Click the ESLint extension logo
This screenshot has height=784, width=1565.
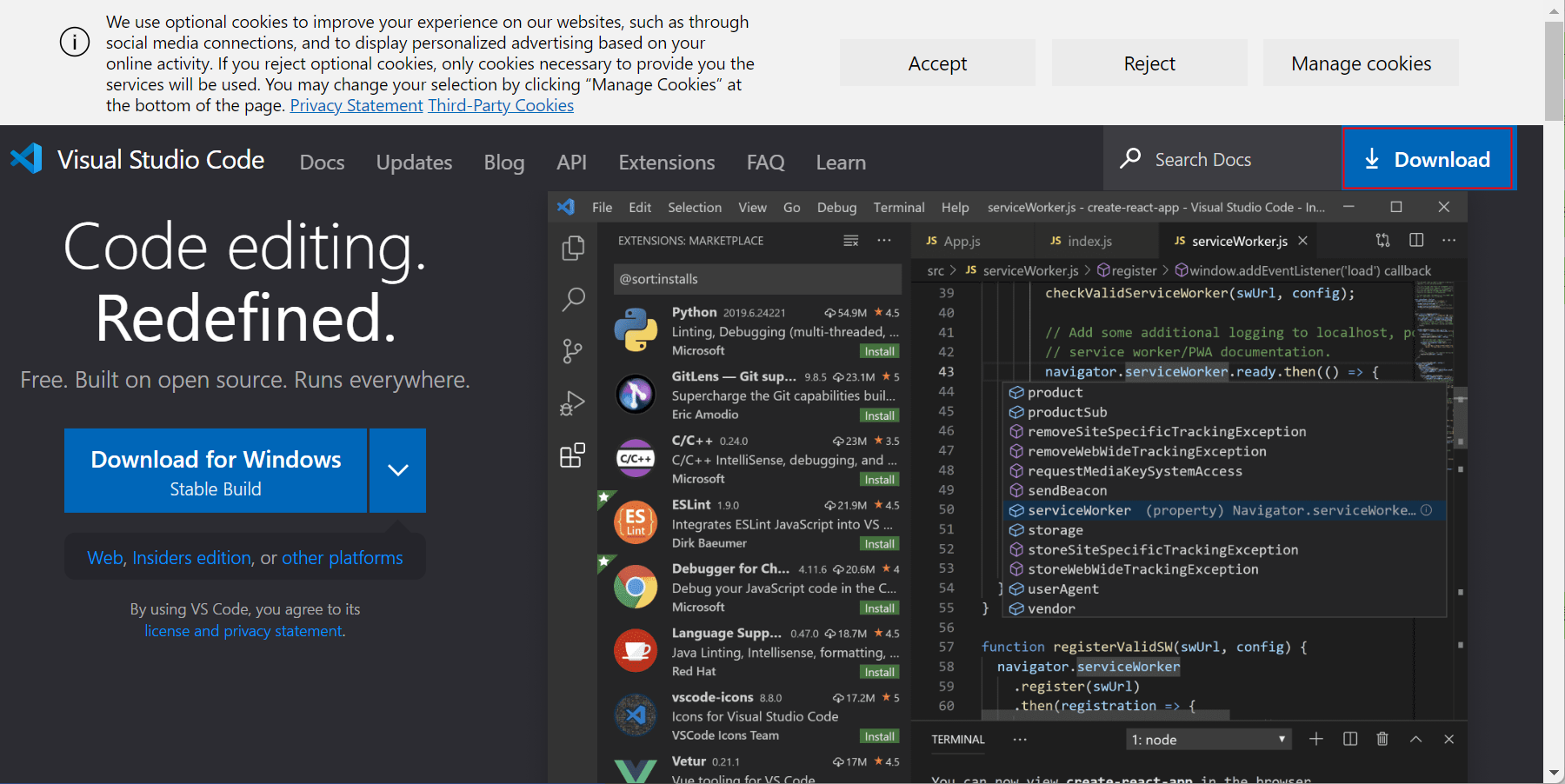click(x=636, y=523)
